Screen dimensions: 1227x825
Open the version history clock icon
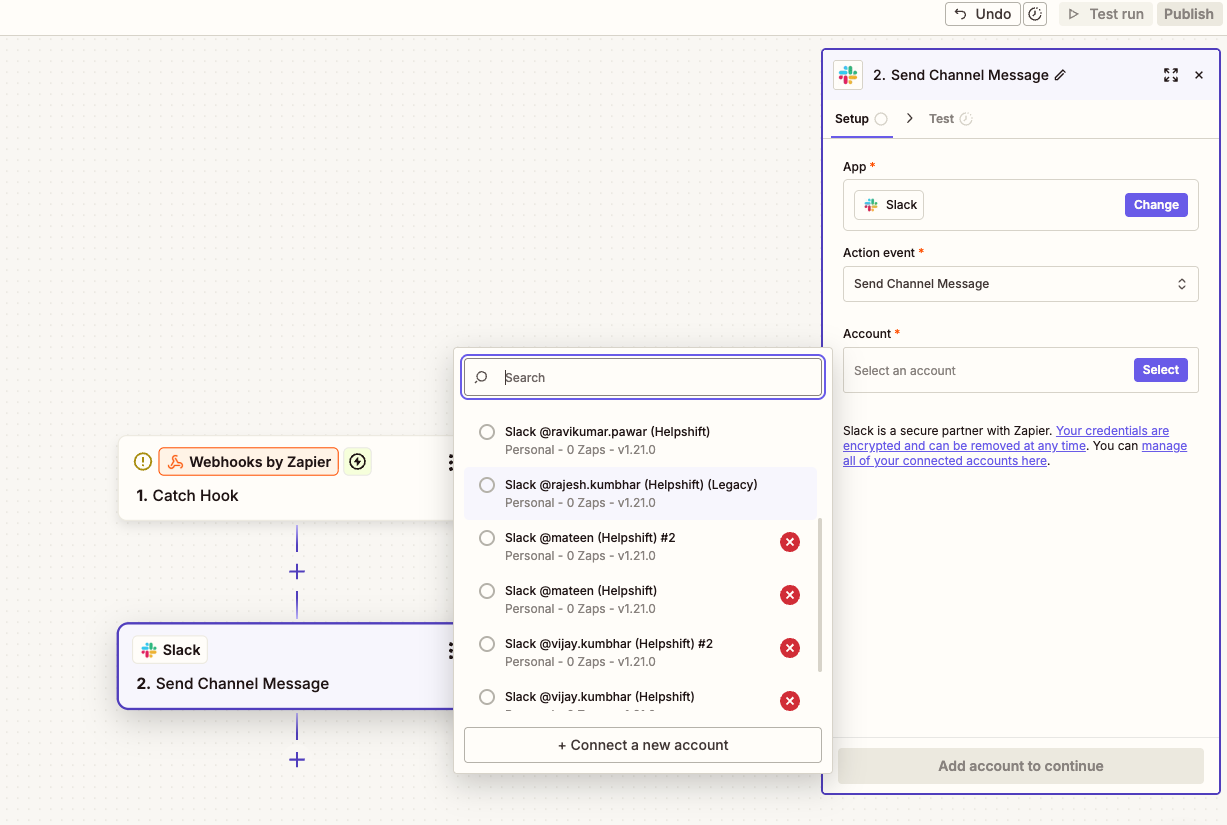[x=1036, y=14]
